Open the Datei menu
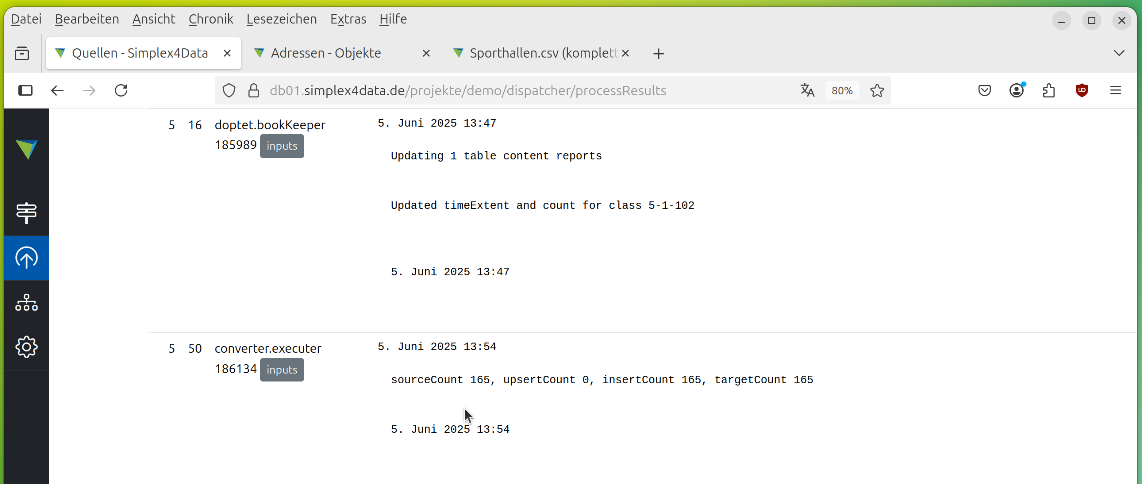Screen dimensions: 1142x484 point(26,19)
